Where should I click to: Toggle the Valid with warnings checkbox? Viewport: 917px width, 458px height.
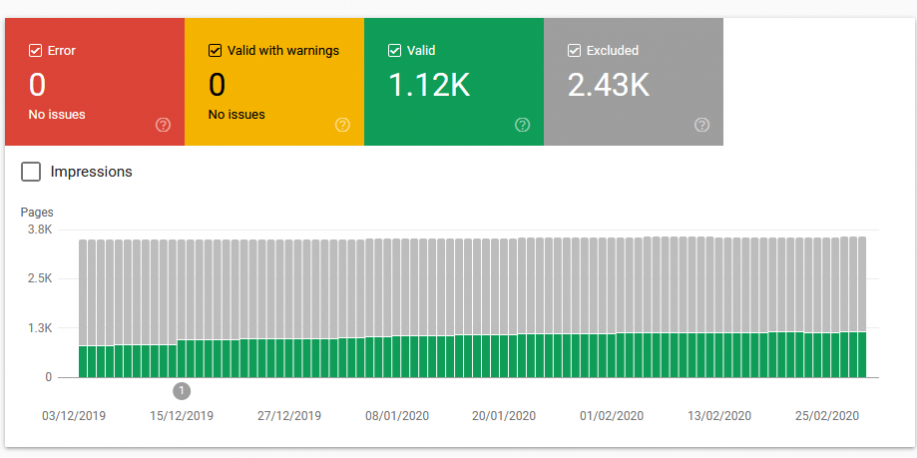pos(215,50)
